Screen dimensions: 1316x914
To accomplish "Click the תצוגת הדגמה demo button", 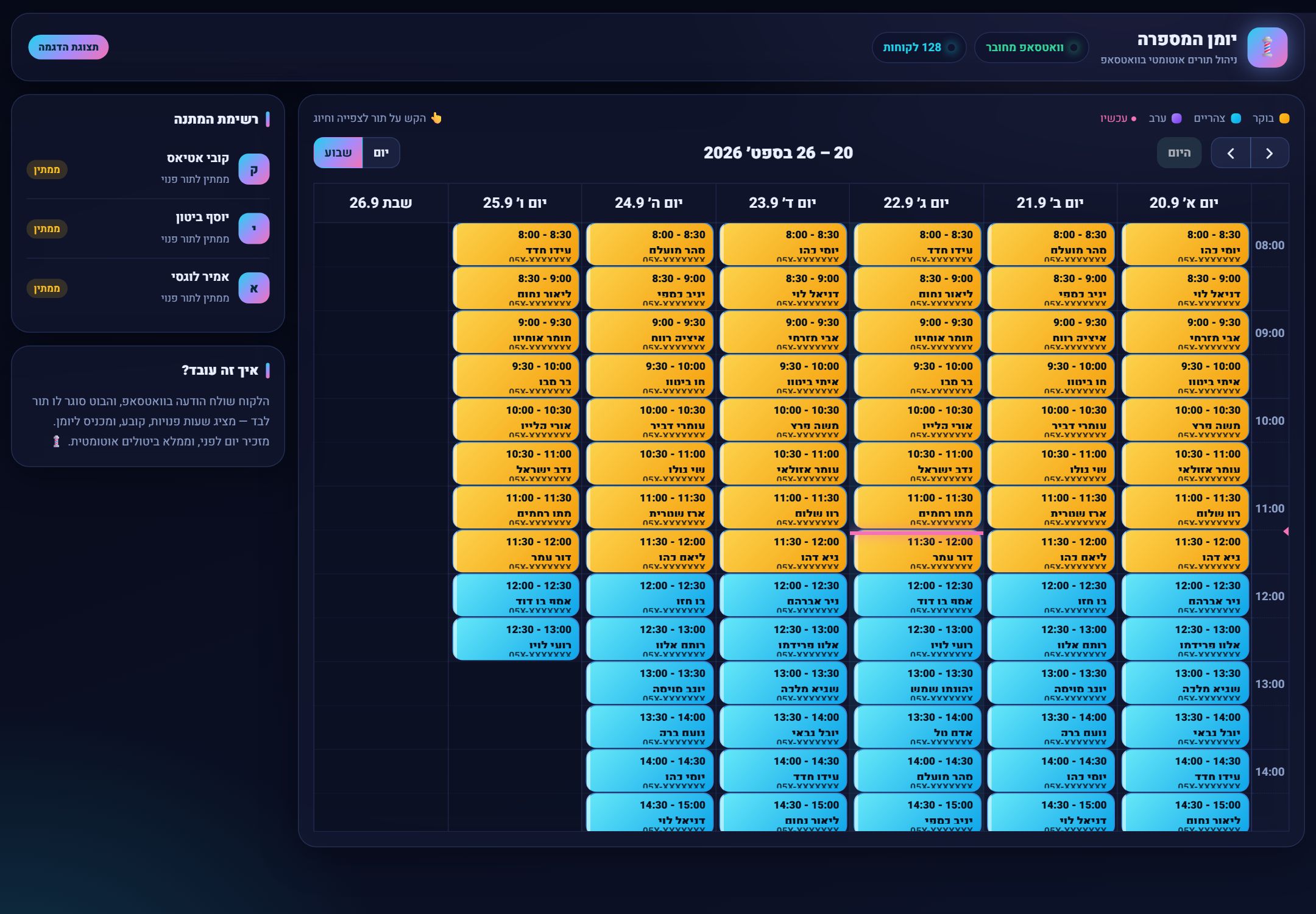I will [68, 47].
